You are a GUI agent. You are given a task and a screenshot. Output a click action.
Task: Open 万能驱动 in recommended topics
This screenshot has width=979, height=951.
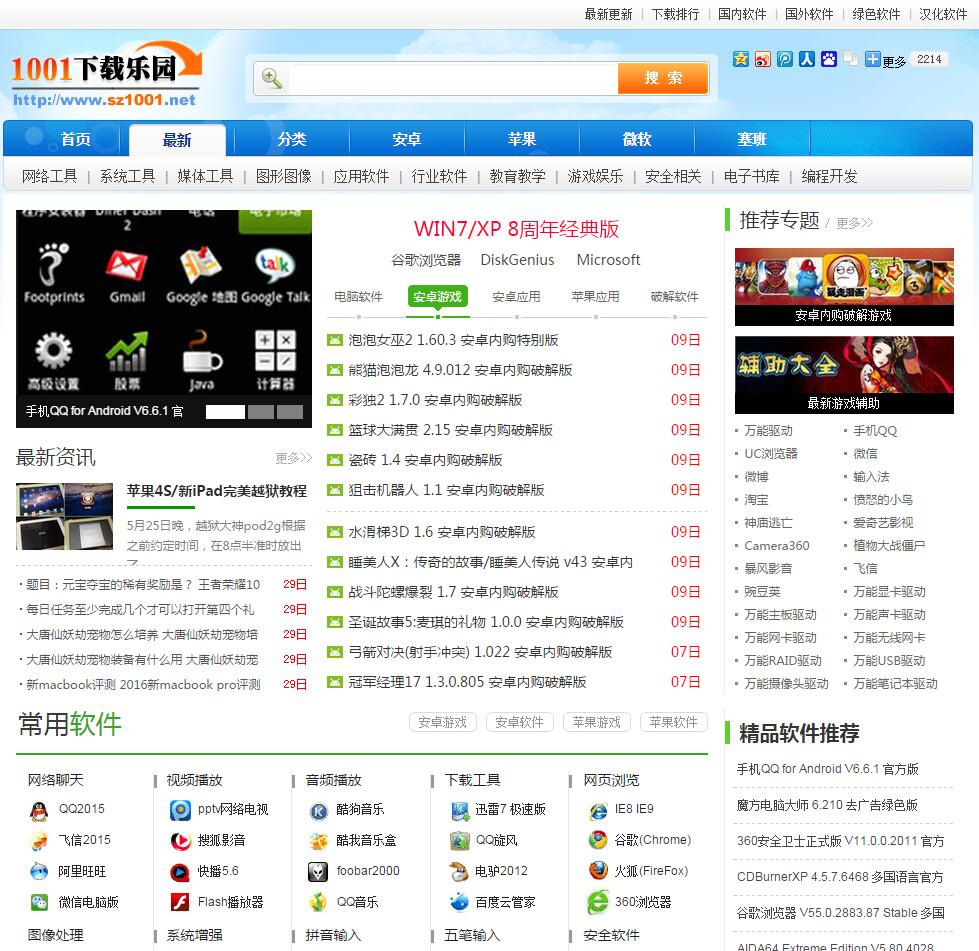768,431
